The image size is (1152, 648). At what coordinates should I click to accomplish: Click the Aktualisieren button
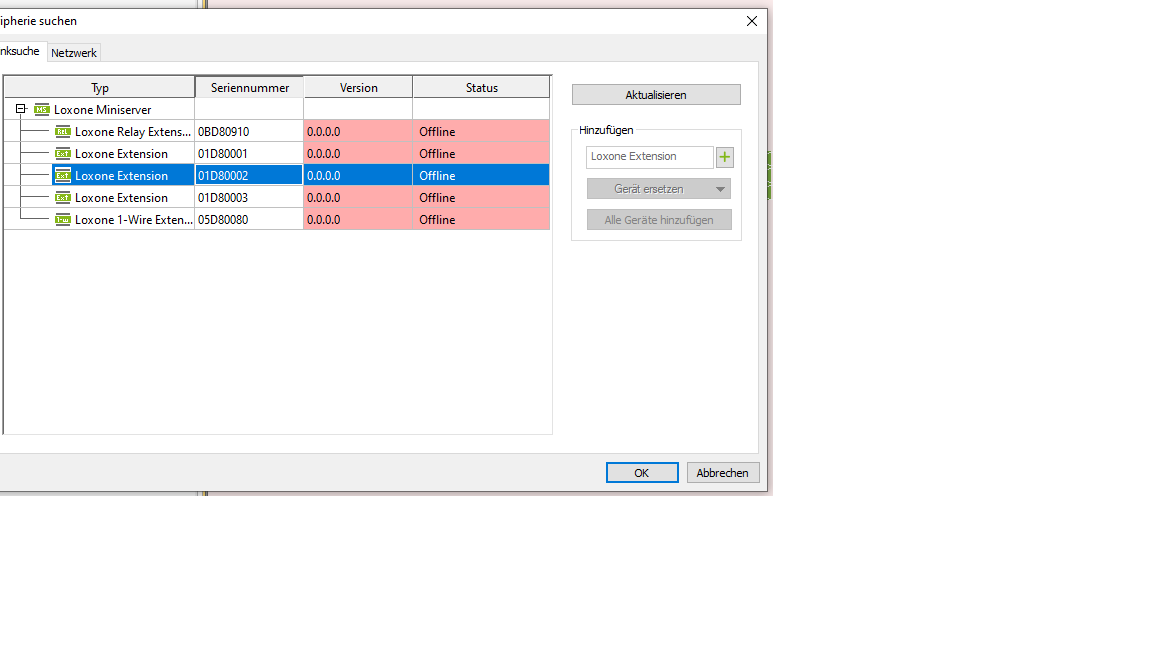click(656, 95)
